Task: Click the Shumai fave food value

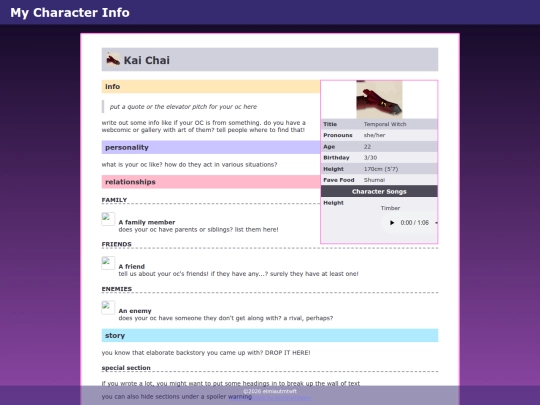Action: pyautogui.click(x=374, y=180)
